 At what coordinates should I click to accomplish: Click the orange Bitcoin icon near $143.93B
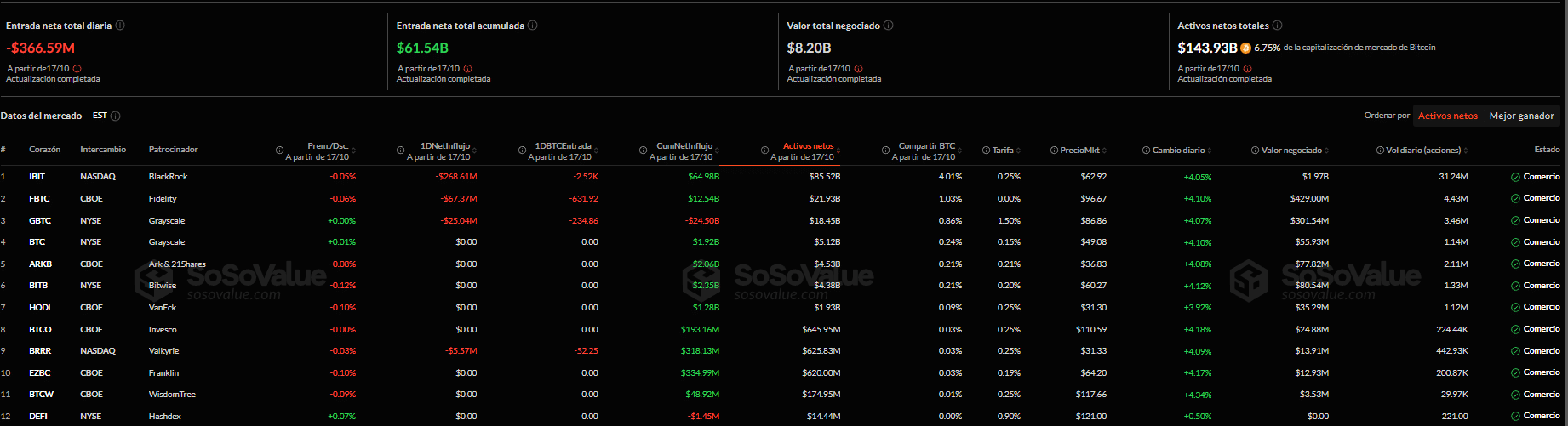click(1245, 48)
